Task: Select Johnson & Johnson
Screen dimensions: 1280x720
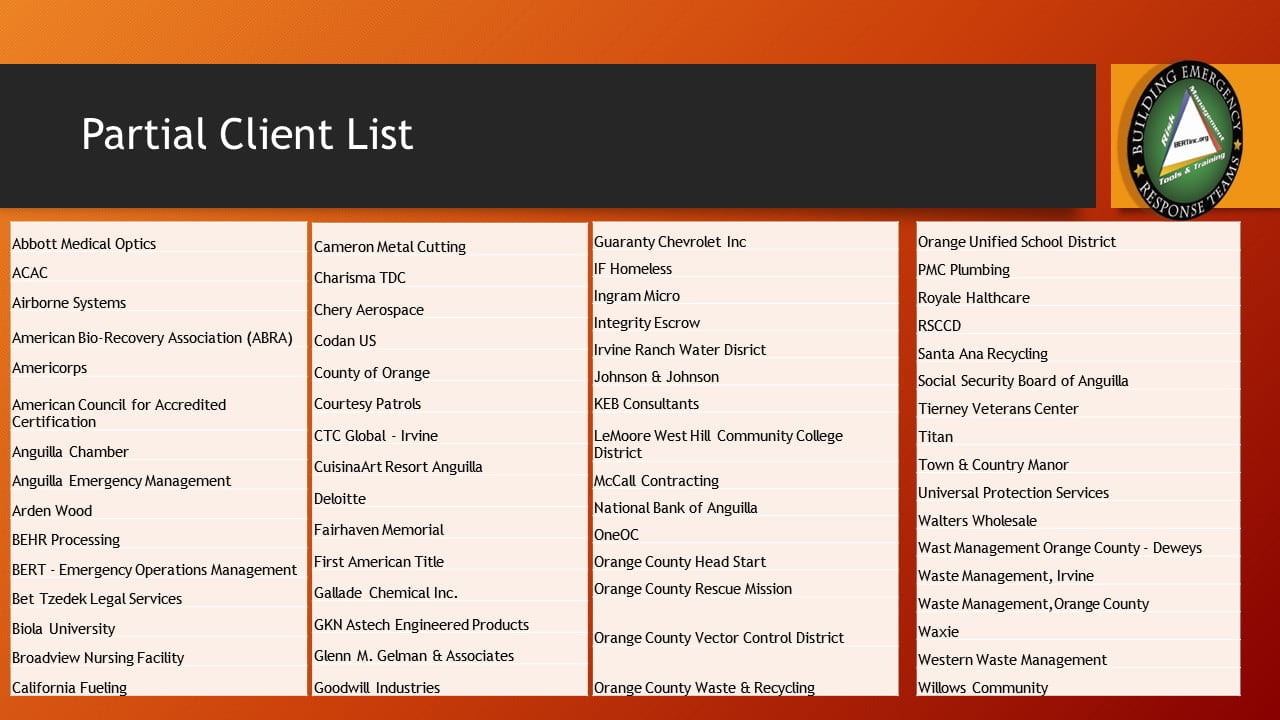Action: coord(657,377)
